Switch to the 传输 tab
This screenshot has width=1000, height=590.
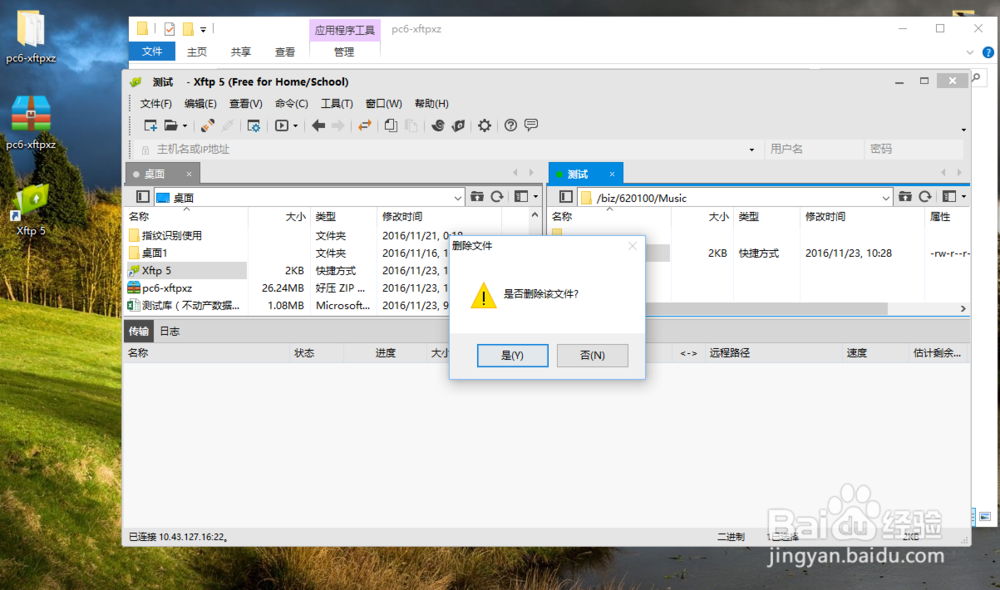point(138,331)
